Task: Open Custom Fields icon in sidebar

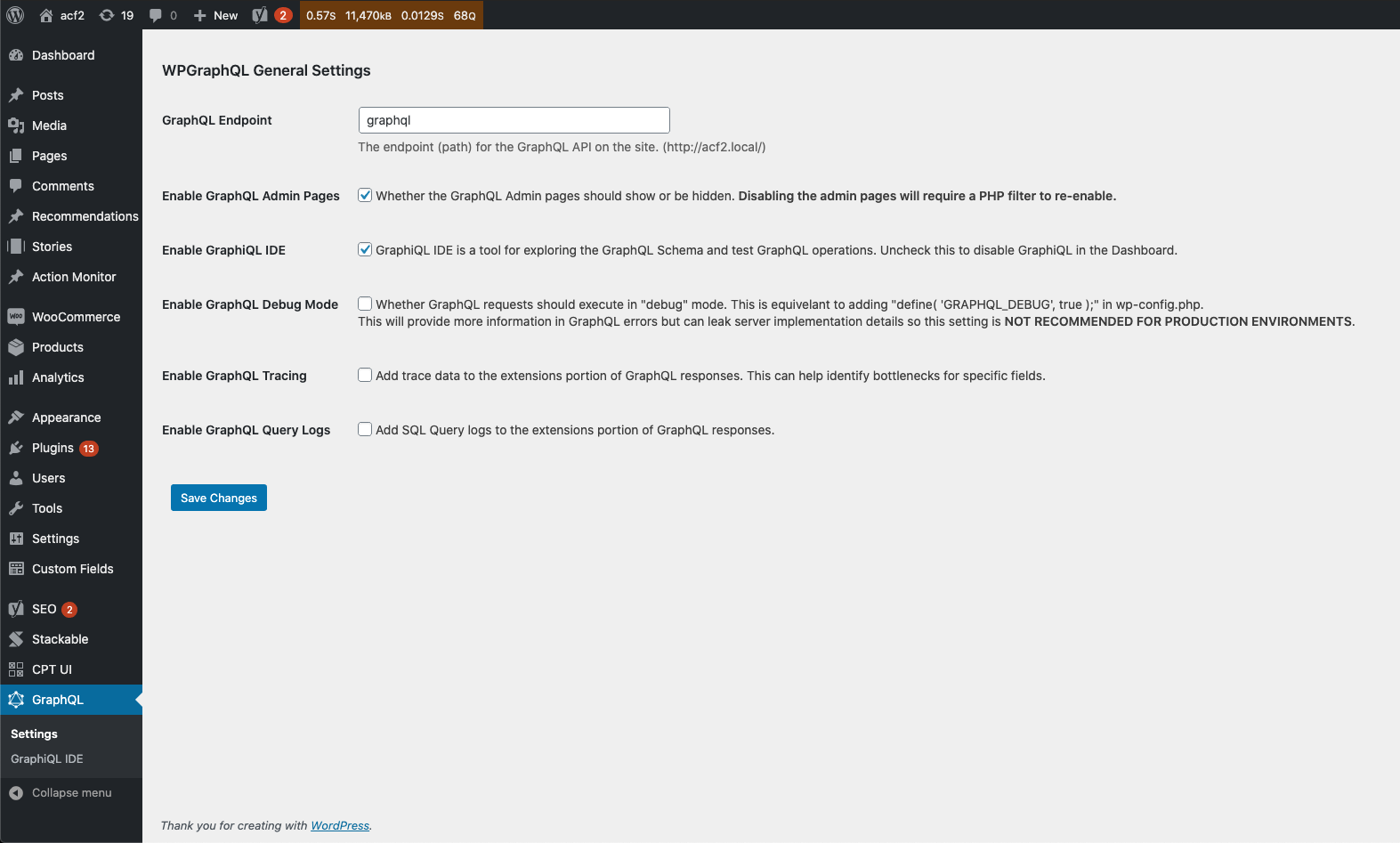Action: pos(16,569)
